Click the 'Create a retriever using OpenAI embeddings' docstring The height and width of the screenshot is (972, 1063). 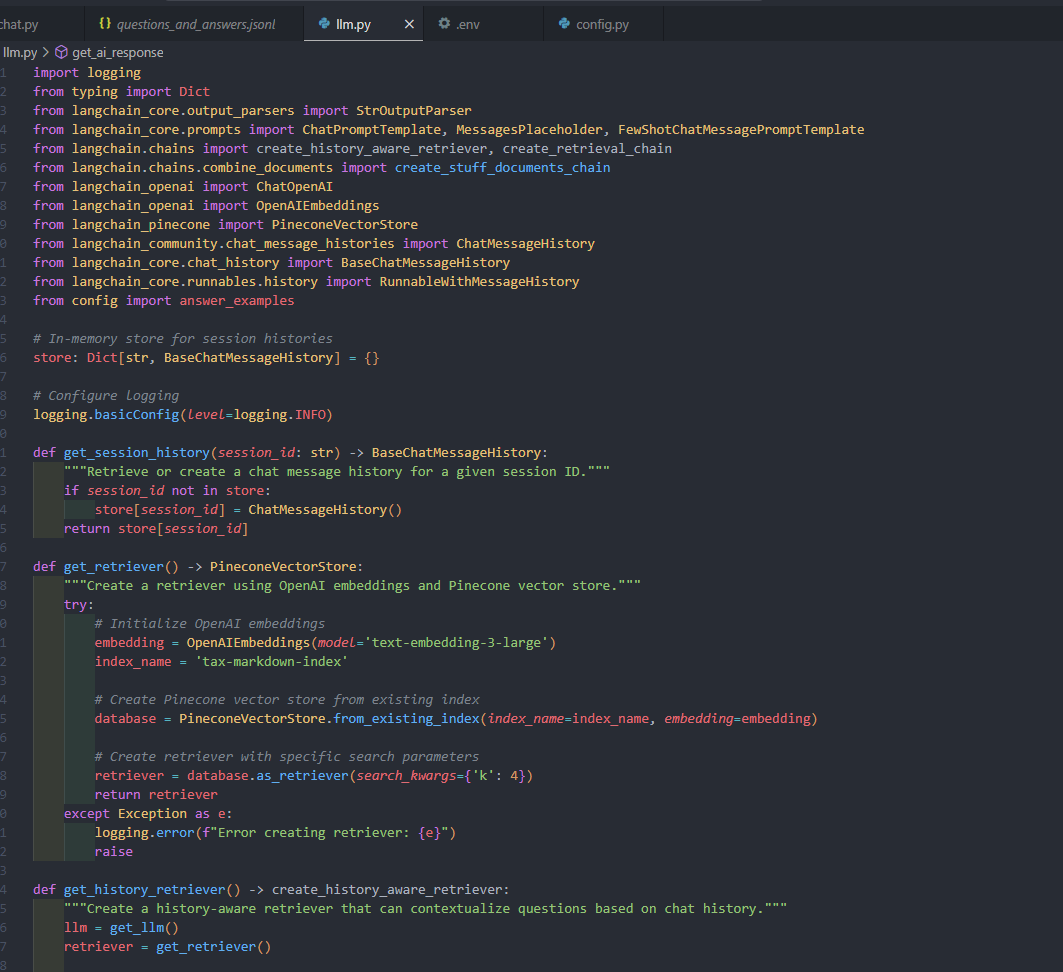tap(353, 585)
